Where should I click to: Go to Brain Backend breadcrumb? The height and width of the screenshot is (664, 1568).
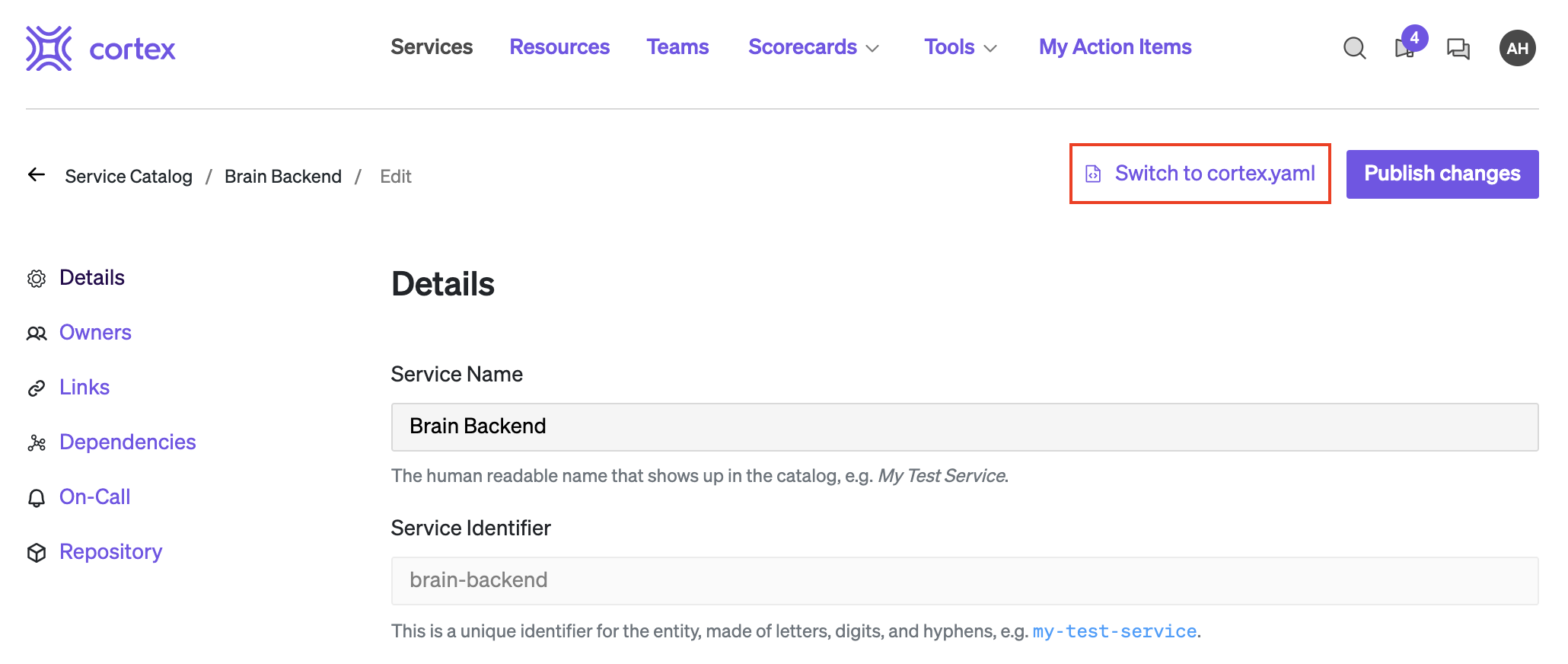[x=283, y=177]
